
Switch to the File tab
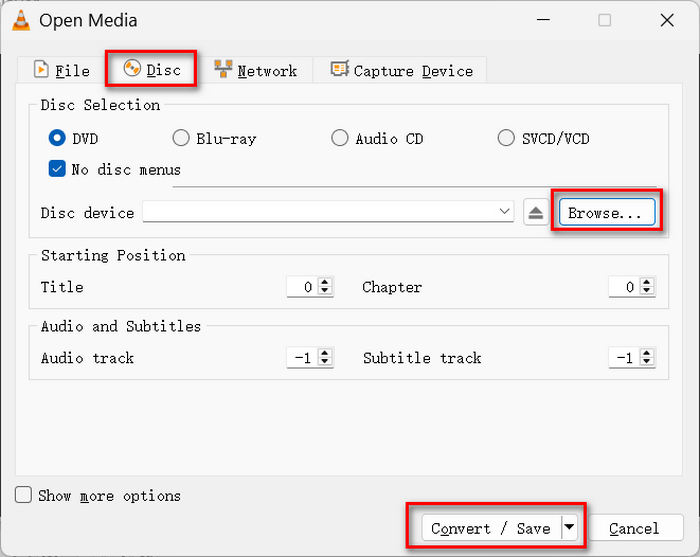pos(62,70)
